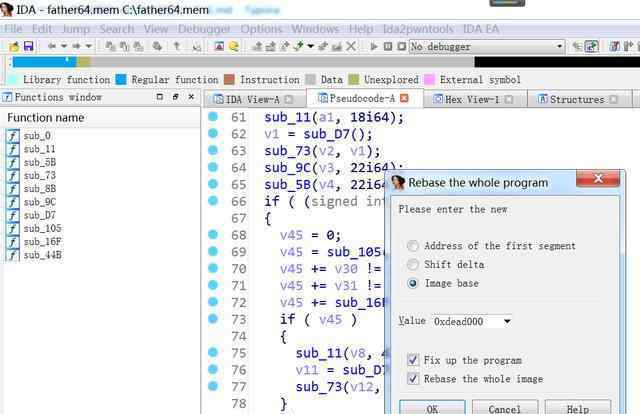Image resolution: width=640 pixels, height=414 pixels.
Task: Click the Regular function blue legend swatch
Action: (121, 79)
